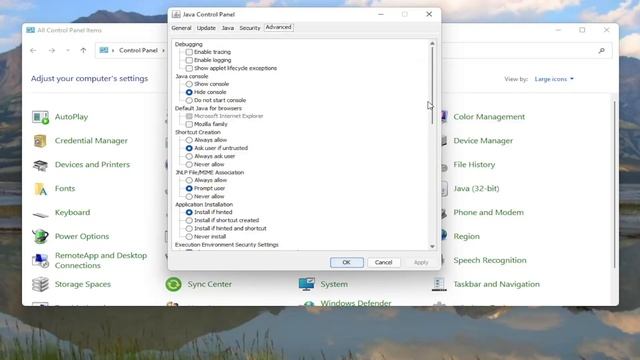Click the Control Panel search field
Screen dimensions: 640x360
tap(527, 51)
